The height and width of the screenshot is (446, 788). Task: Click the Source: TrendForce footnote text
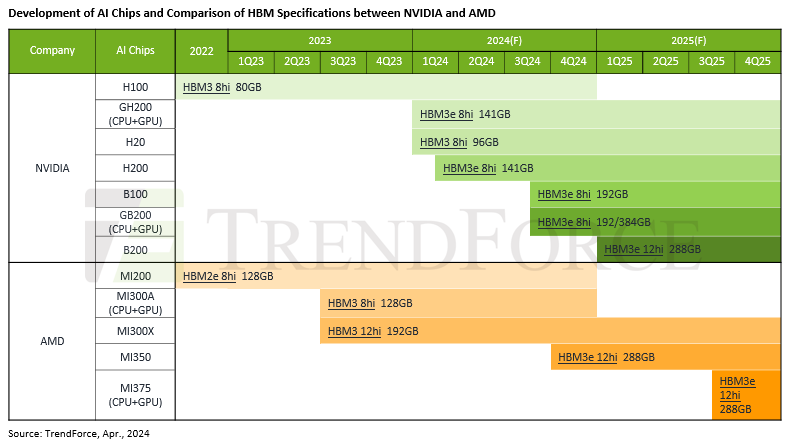tap(82, 433)
